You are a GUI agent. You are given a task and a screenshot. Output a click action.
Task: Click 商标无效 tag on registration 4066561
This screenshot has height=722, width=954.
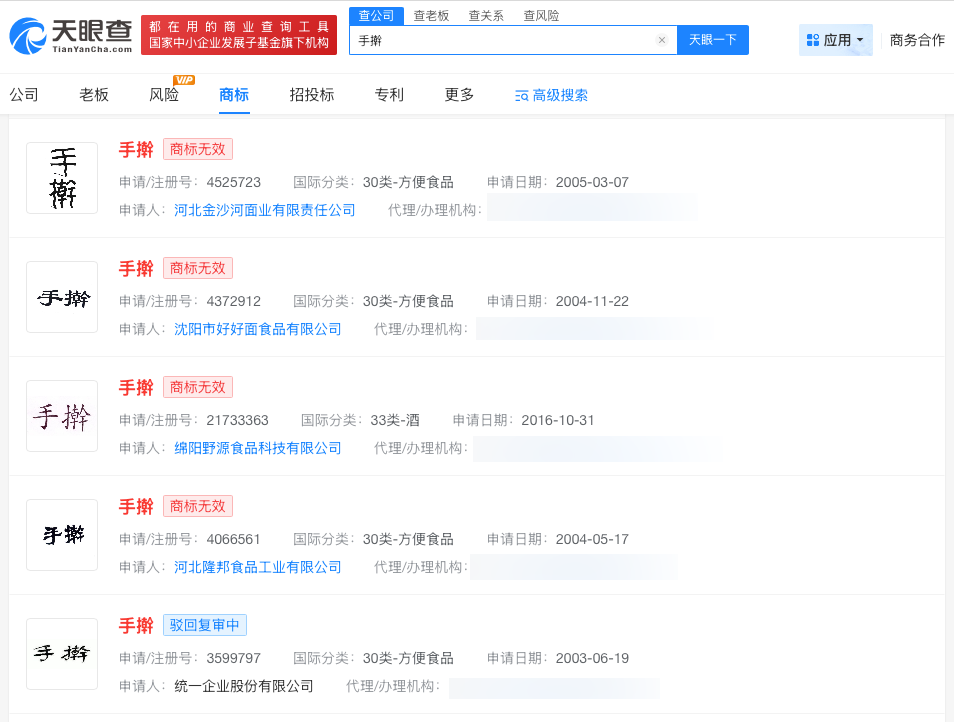[x=198, y=507]
